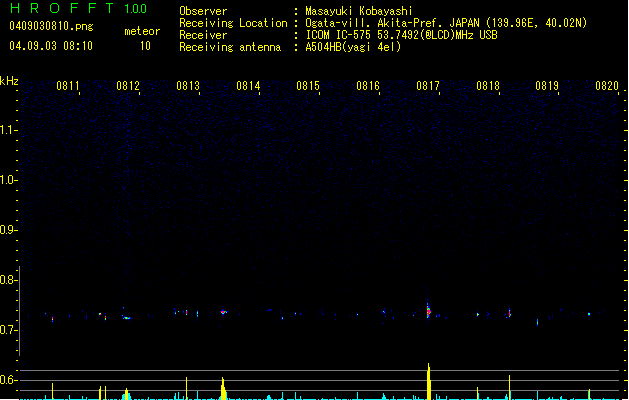Click the 0812 time axis marker
The width and height of the screenshot is (629, 400).
[128, 86]
